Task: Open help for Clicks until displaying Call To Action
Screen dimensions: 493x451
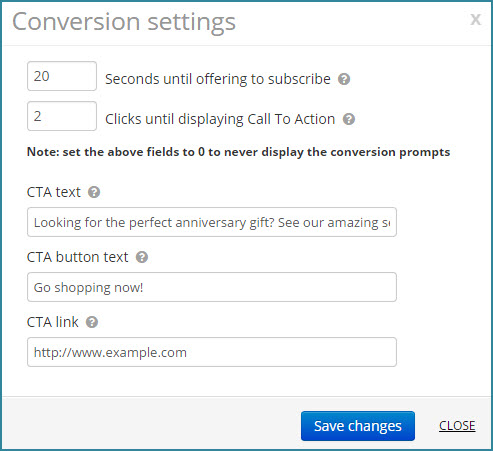Action: tap(349, 119)
